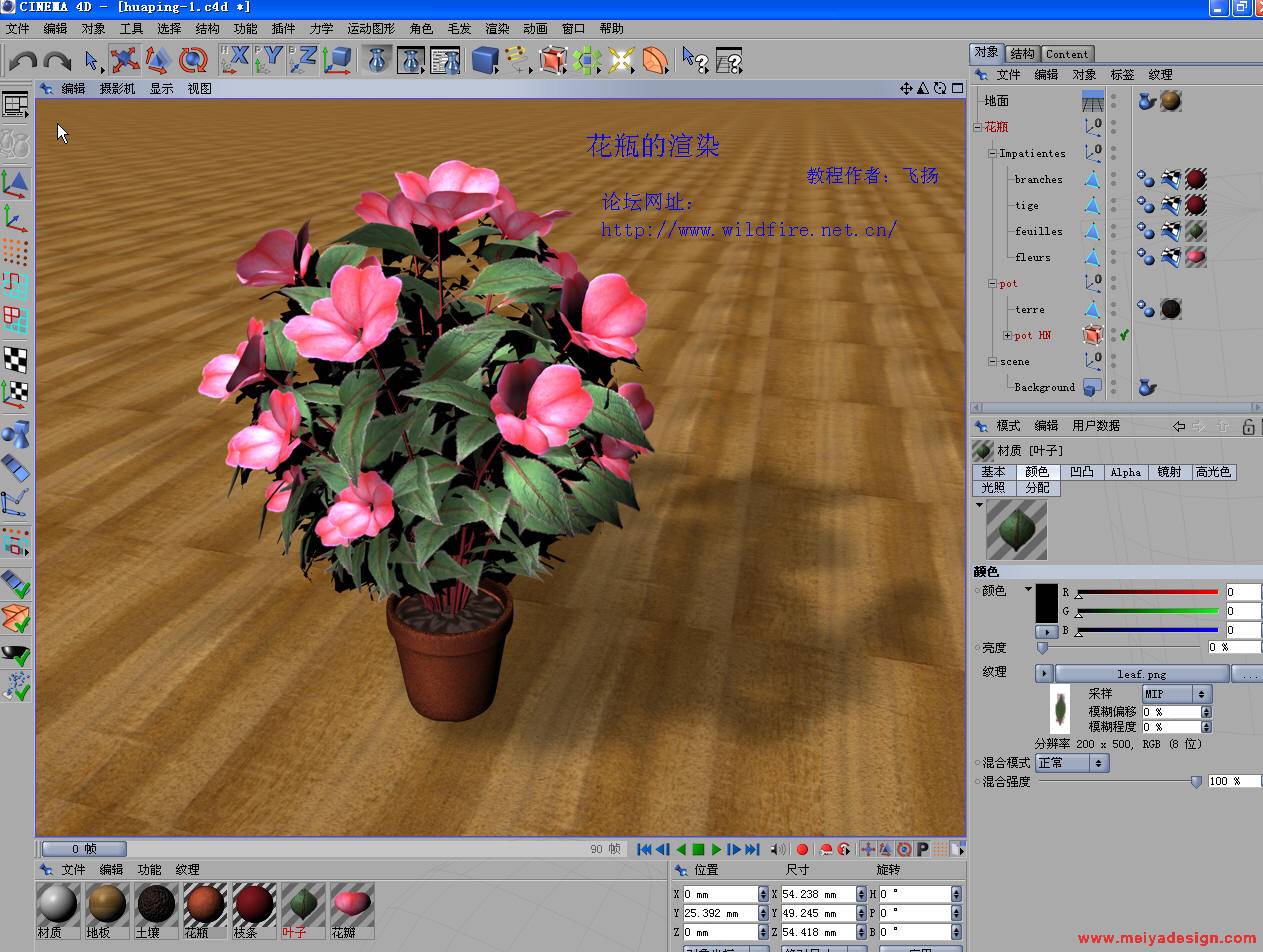The height and width of the screenshot is (952, 1263).
Task: Click the green play forward button
Action: pos(716,850)
